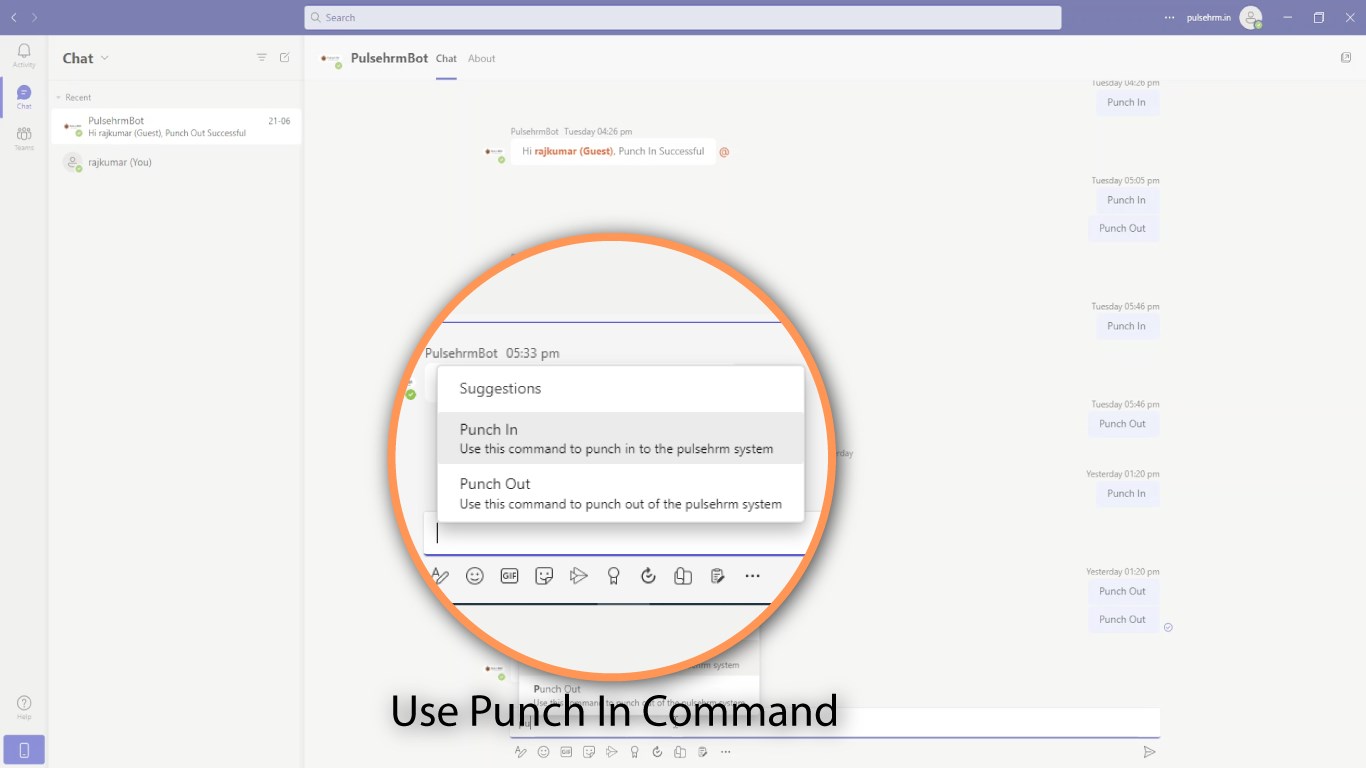Start a new chat with the compose icon
The image size is (1366, 768).
coord(285,58)
